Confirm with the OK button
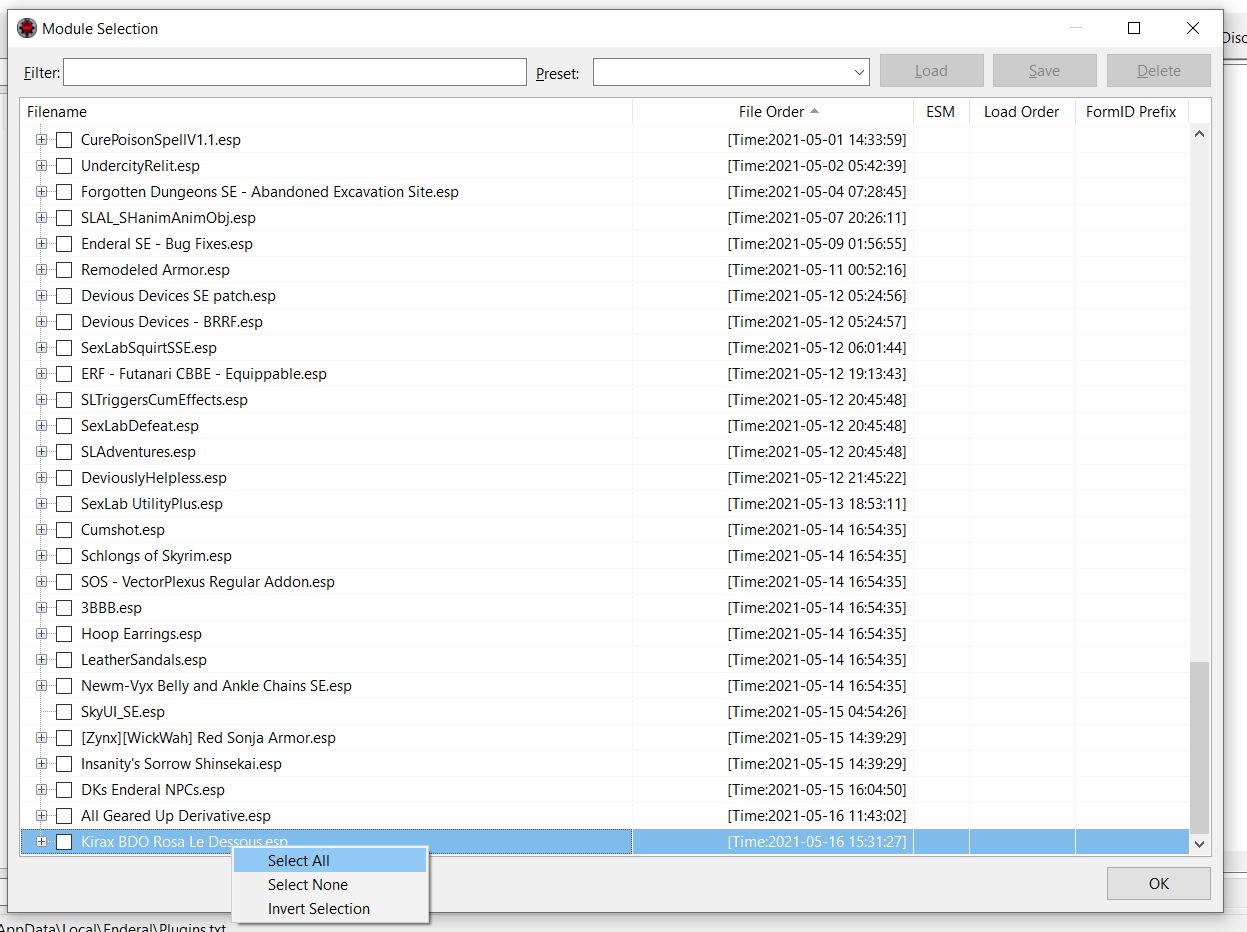The height and width of the screenshot is (932, 1247). [1158, 883]
